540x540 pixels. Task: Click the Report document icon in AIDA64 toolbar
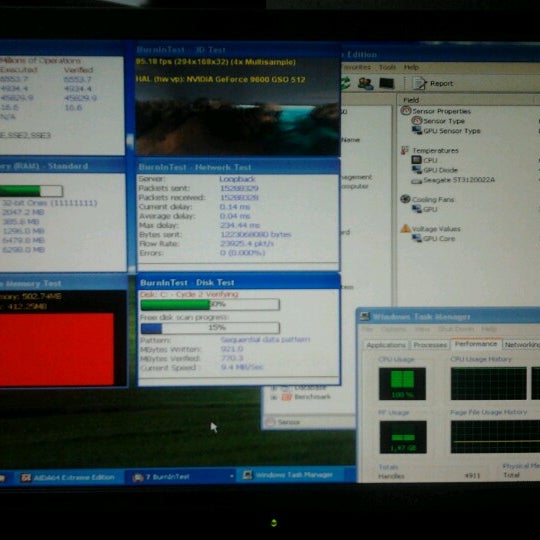(x=419, y=84)
